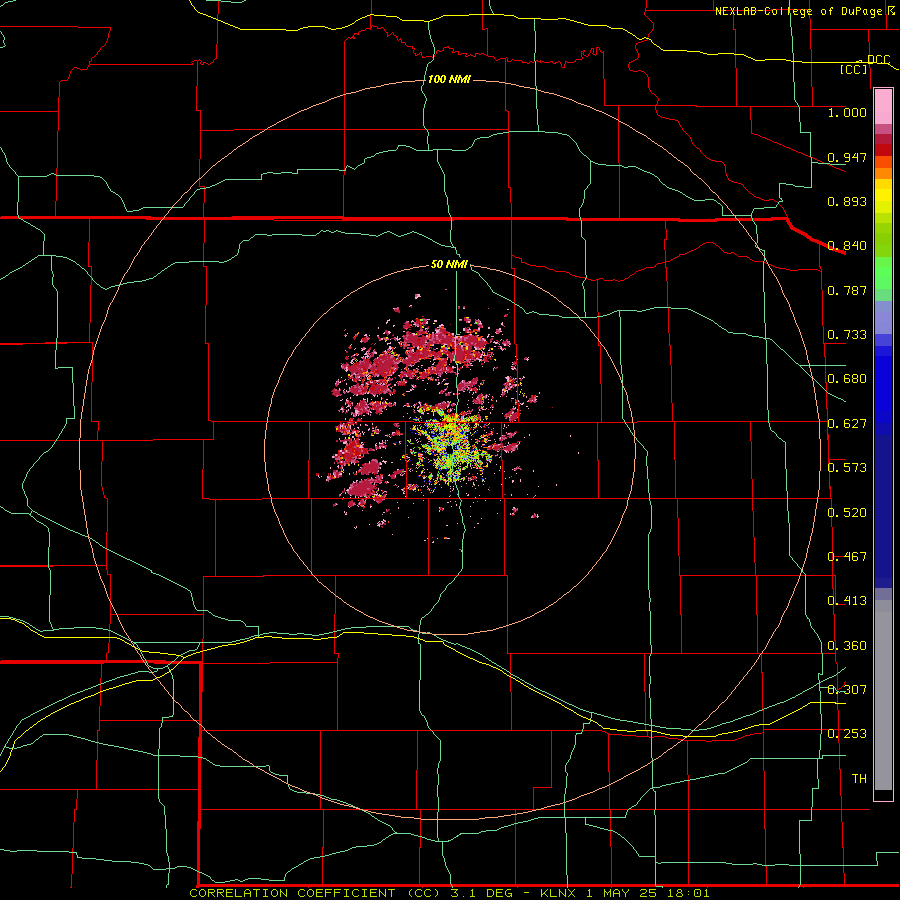This screenshot has width=900, height=900.
Task: Click the gray band of the color bar
Action: 883,695
